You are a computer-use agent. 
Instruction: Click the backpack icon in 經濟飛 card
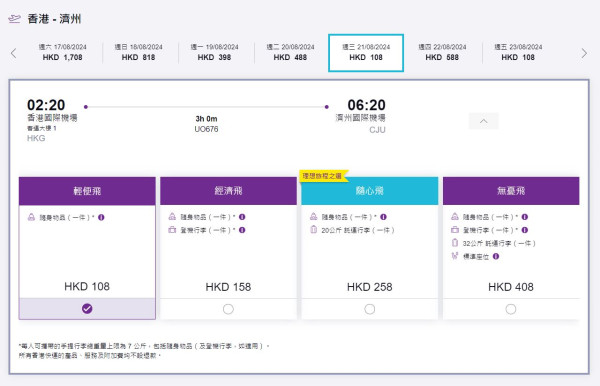point(172,217)
